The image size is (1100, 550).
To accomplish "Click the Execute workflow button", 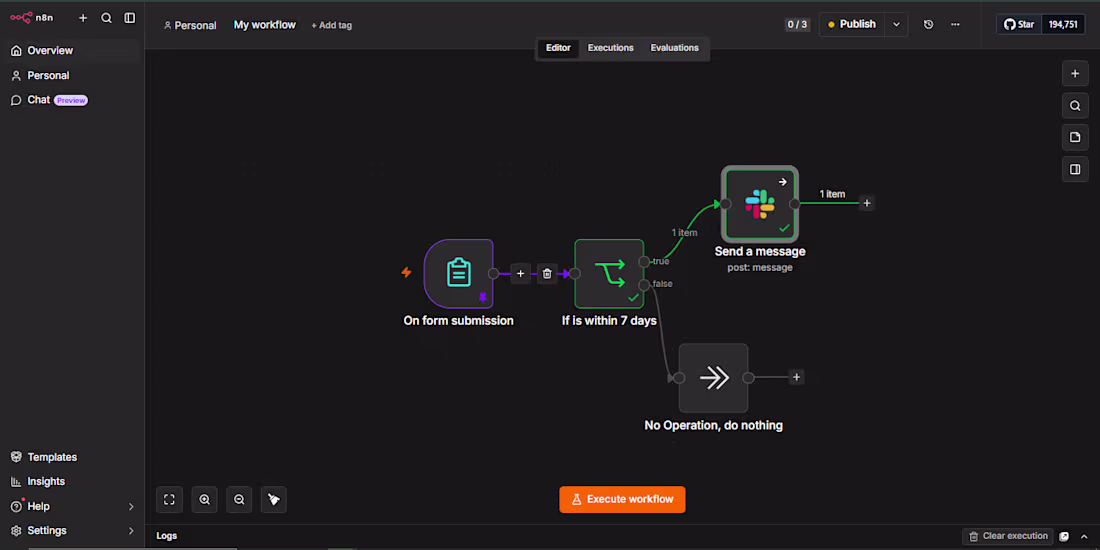I will pos(622,499).
